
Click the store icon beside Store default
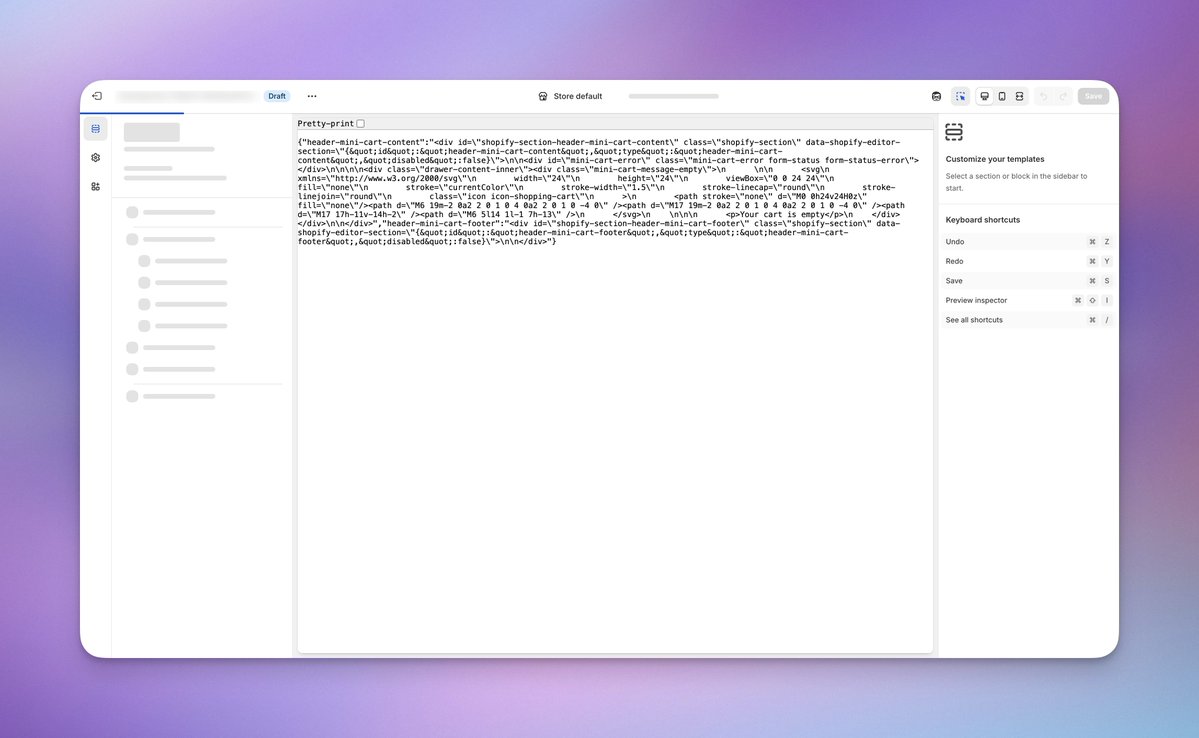pyautogui.click(x=543, y=96)
